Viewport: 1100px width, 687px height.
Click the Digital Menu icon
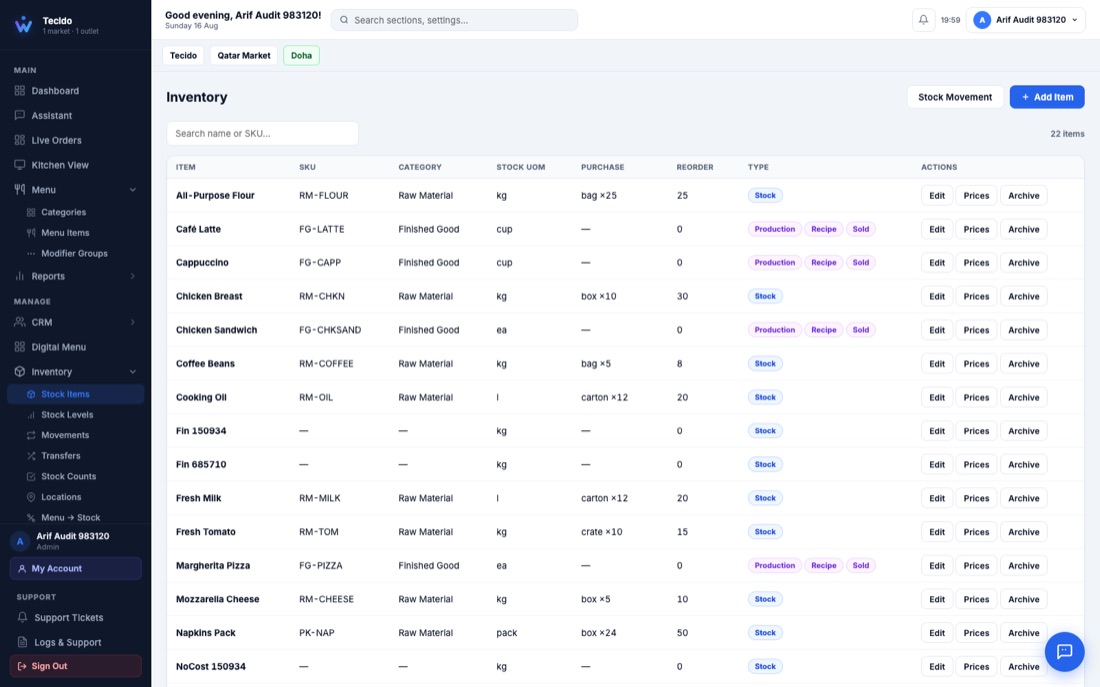click(x=20, y=347)
